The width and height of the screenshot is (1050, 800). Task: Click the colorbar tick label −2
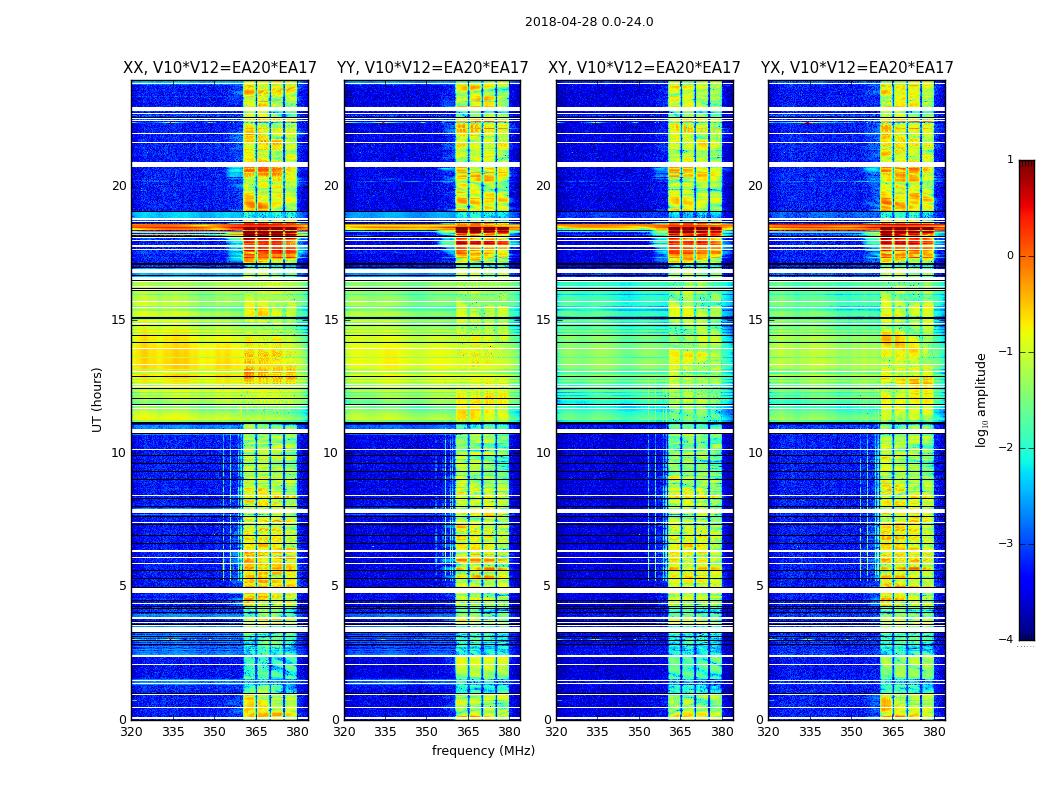pyautogui.click(x=1006, y=448)
